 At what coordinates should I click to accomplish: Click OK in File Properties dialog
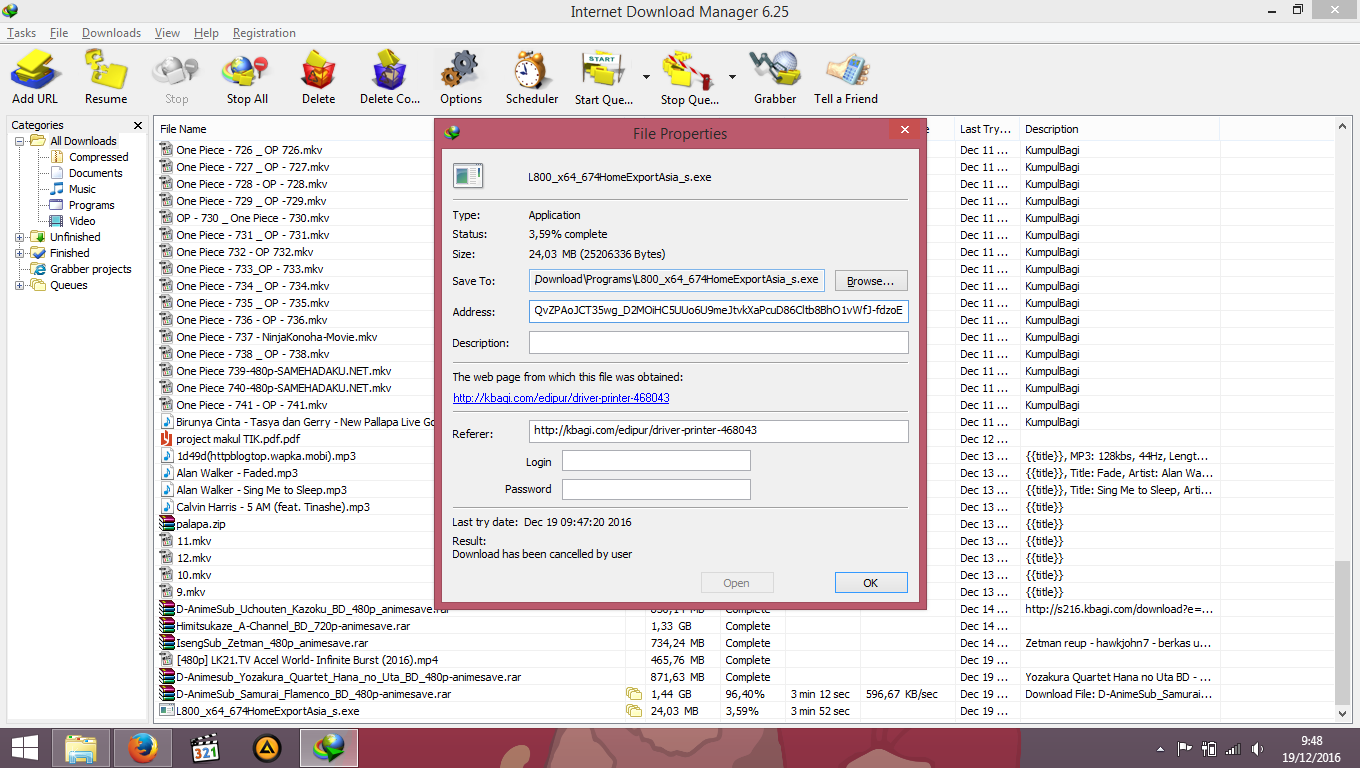(871, 583)
